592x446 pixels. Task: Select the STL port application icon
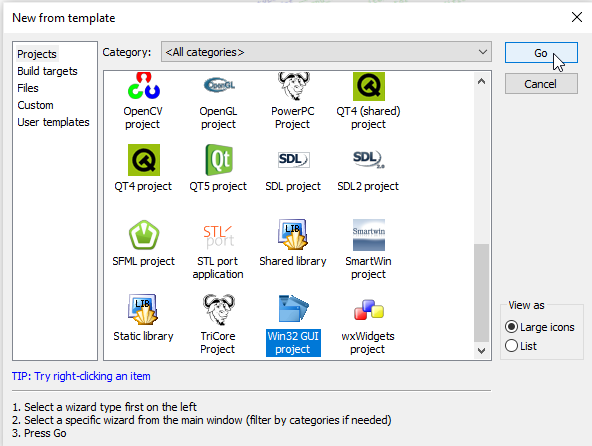click(x=219, y=236)
